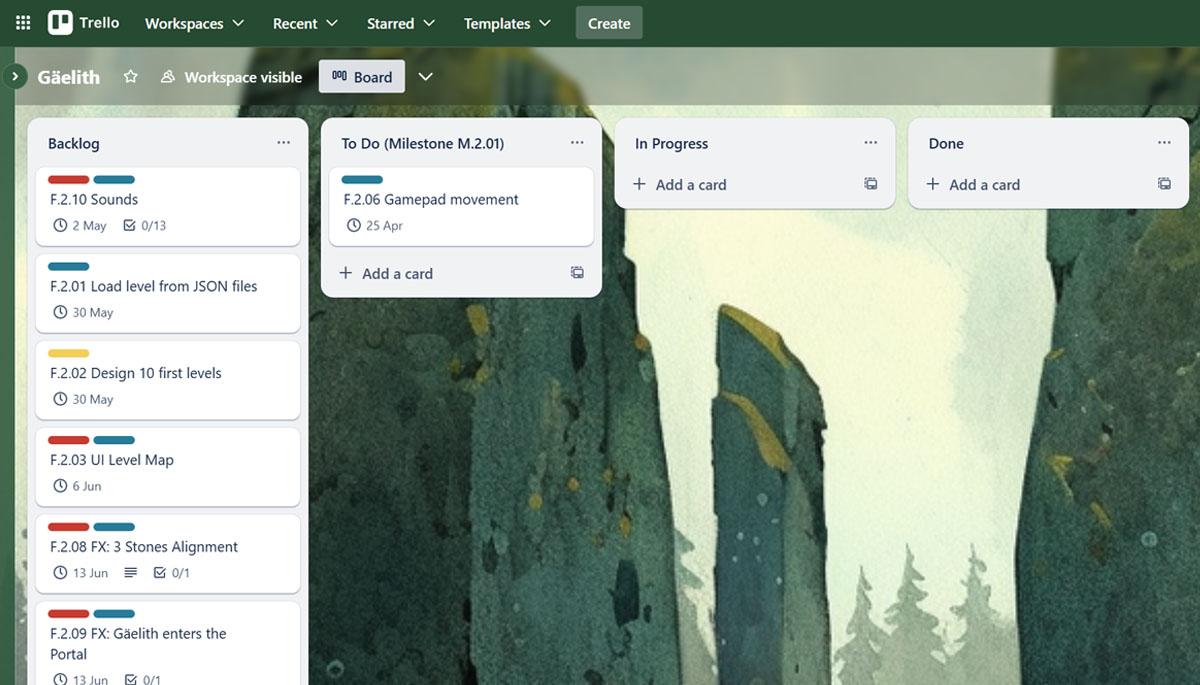Open F.2.02 Design 10 first levels card
This screenshot has height=685, width=1200.
point(168,380)
